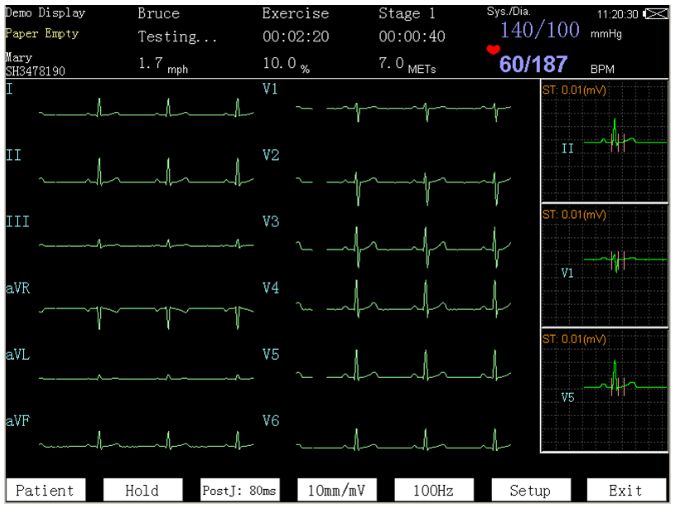Click the Stage 1 indicator

pyautogui.click(x=409, y=14)
